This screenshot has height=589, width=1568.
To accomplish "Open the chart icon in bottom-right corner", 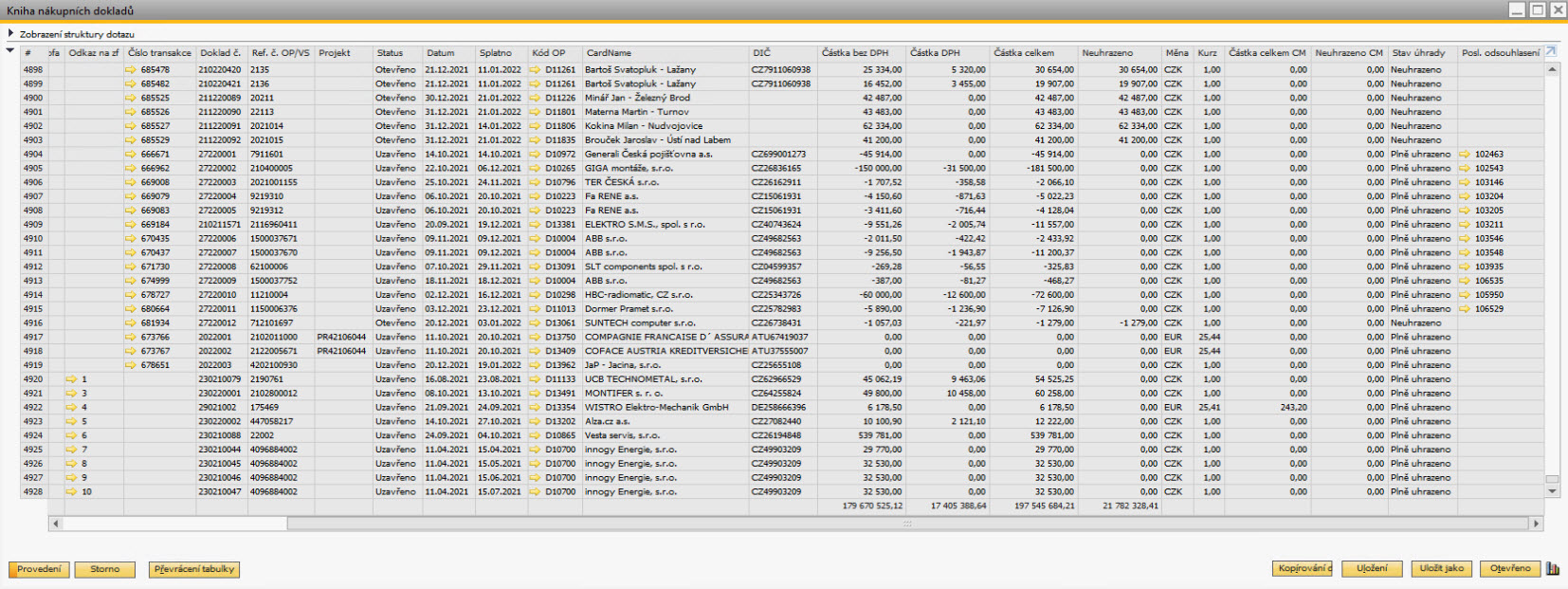I will click(1553, 569).
